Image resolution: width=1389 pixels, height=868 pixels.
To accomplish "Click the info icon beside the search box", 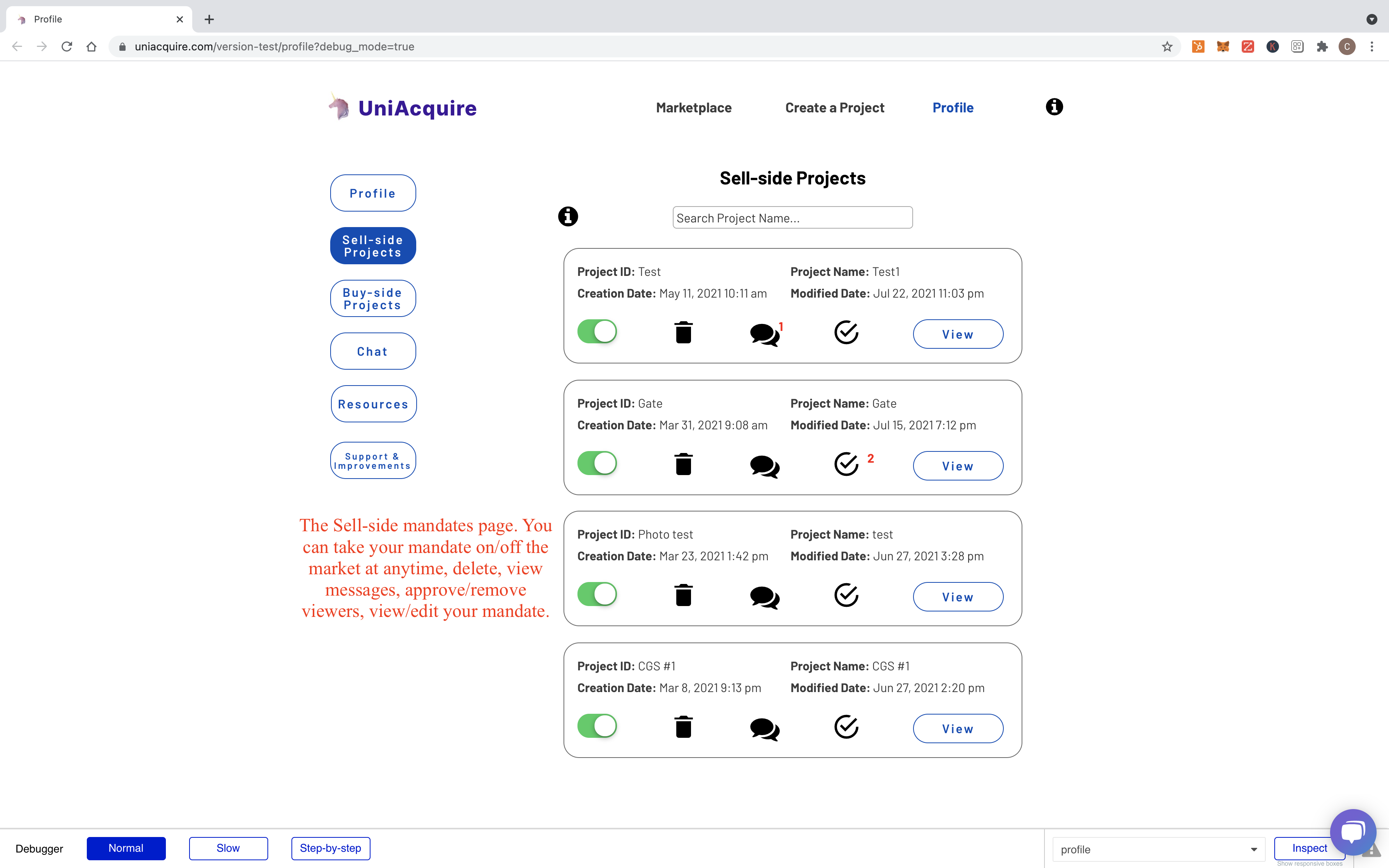I will [x=568, y=217].
